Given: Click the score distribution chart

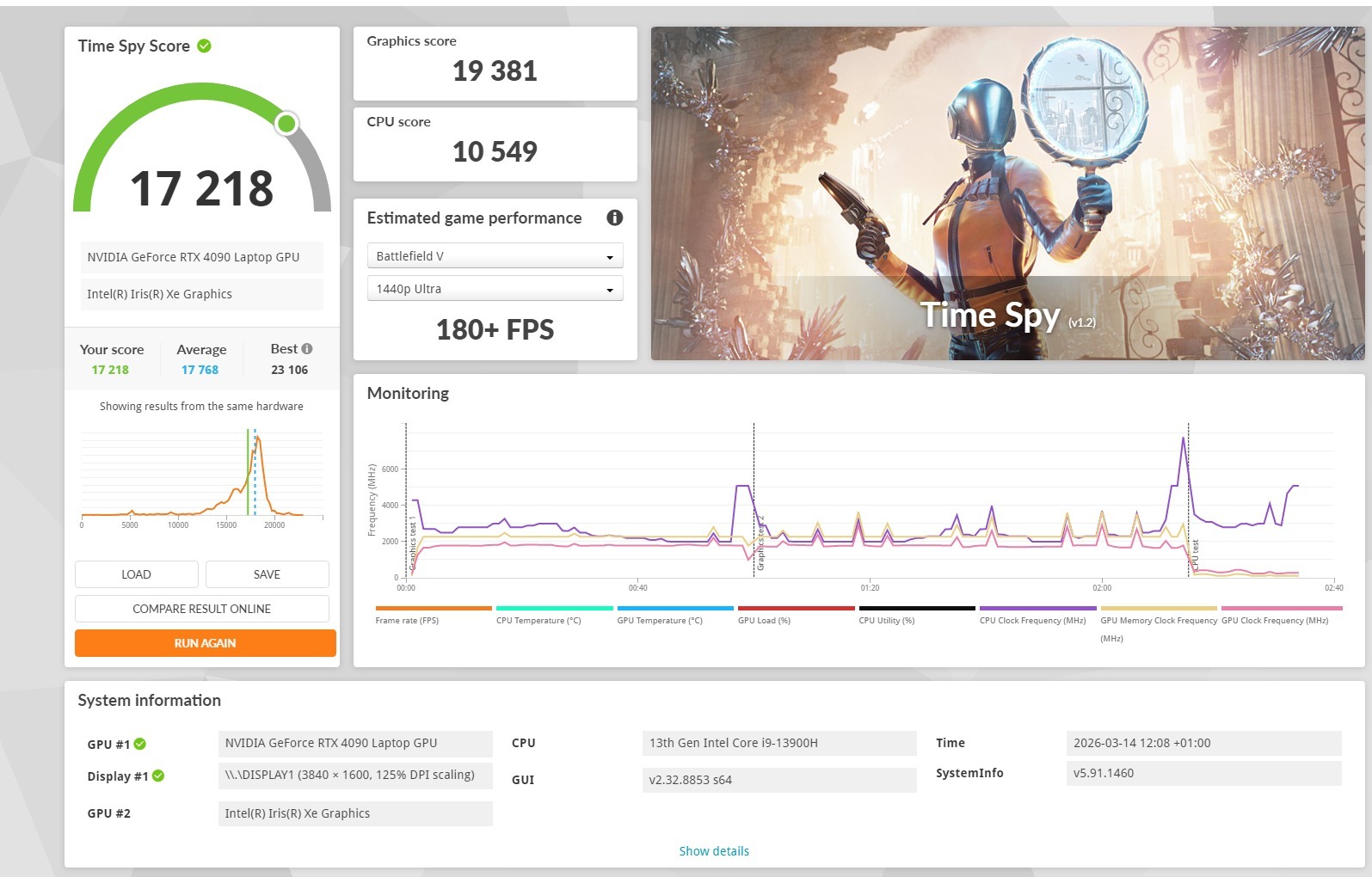Looking at the screenshot, I should coord(202,477).
